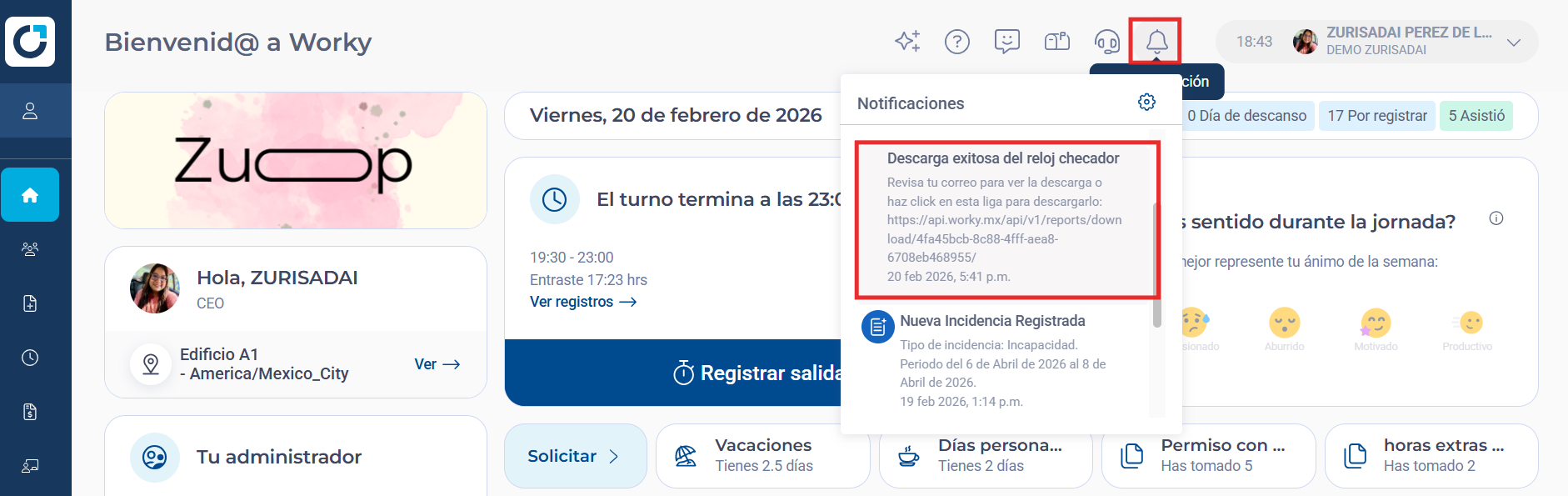This screenshot has height=496, width=1568.
Task: Open the Permiso con card
Action: pos(1208,456)
